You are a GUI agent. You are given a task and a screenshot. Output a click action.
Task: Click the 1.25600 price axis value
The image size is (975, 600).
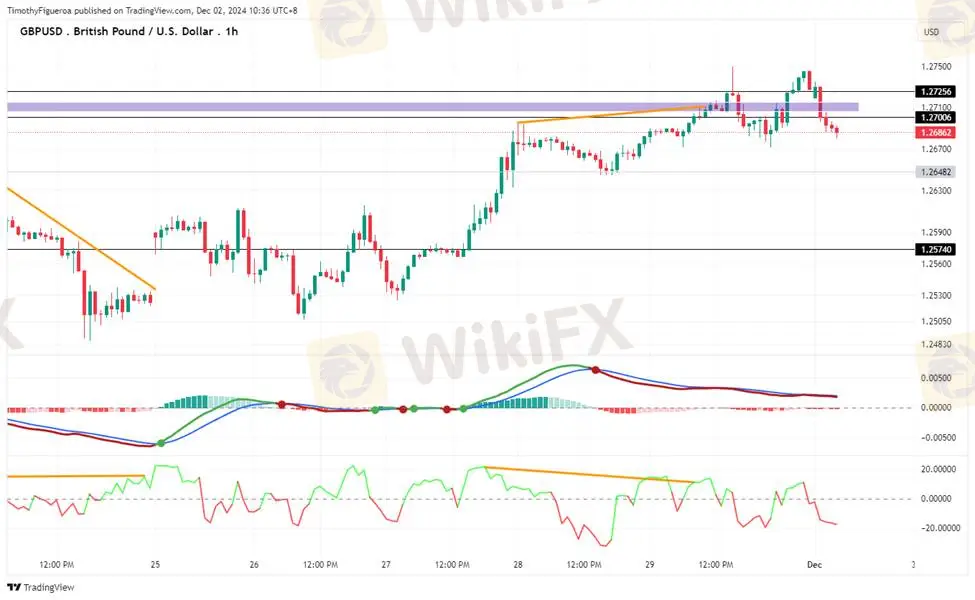point(936,264)
